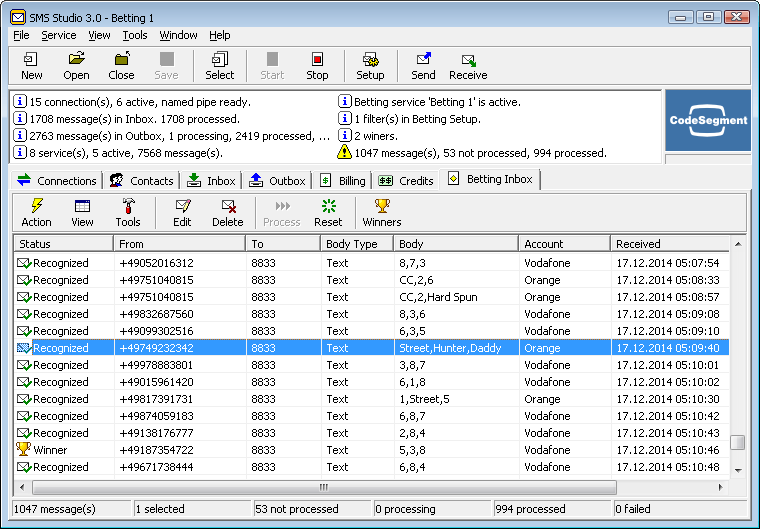760x529 pixels.
Task: Open the Action lightning toolbar button
Action: point(37,213)
